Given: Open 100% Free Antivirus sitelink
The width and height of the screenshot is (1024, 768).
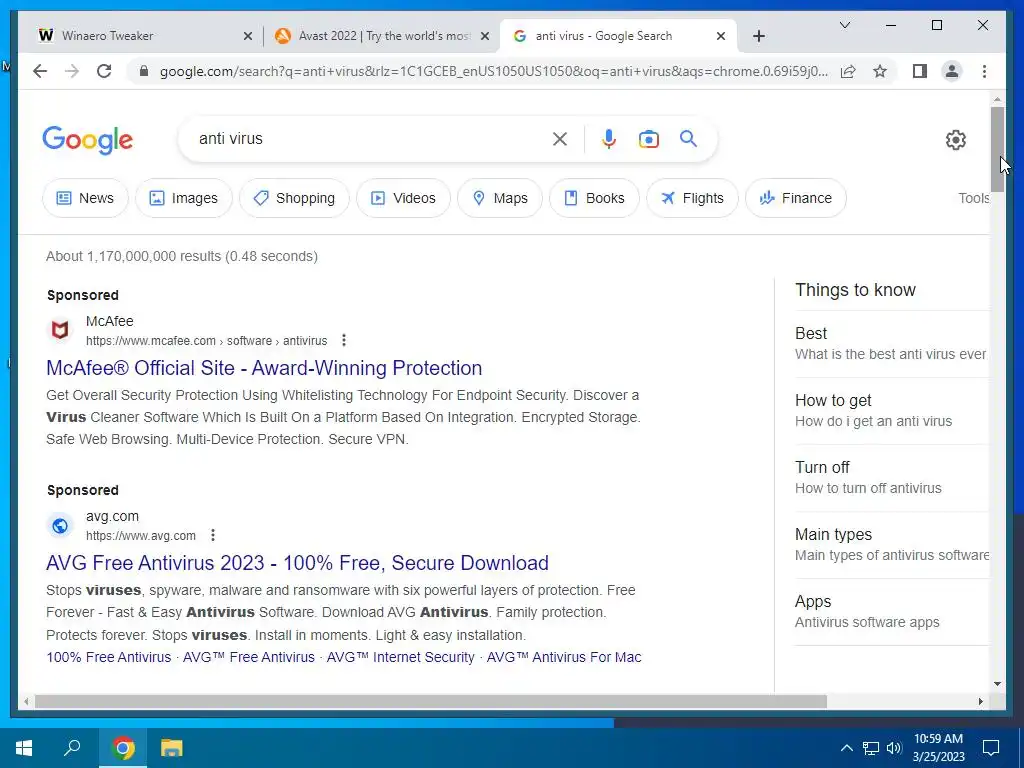Looking at the screenshot, I should coord(108,657).
